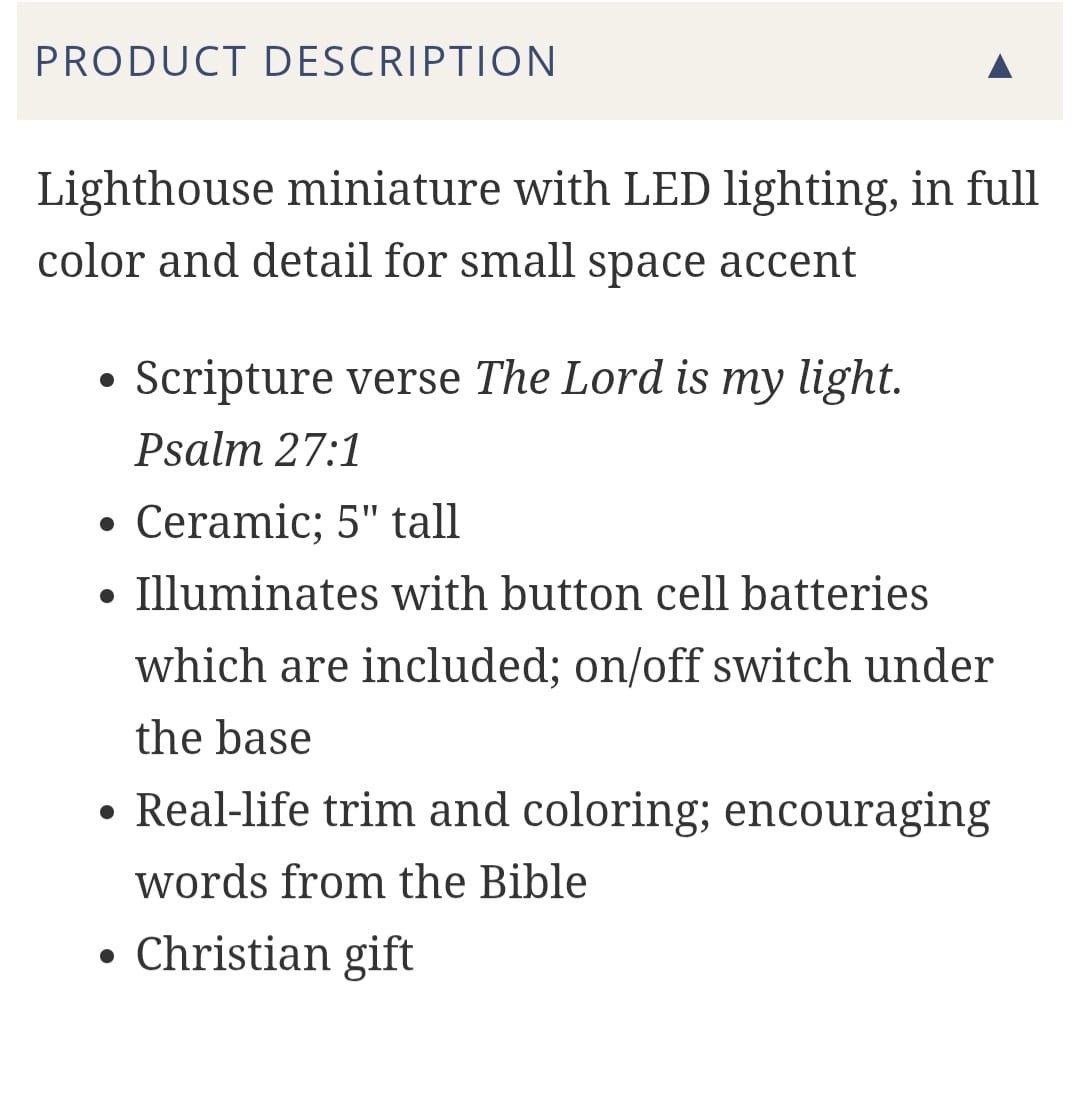Click the bullet dot before 'Illuminates'
Viewport: 1080px width, 1119px height.
point(108,598)
